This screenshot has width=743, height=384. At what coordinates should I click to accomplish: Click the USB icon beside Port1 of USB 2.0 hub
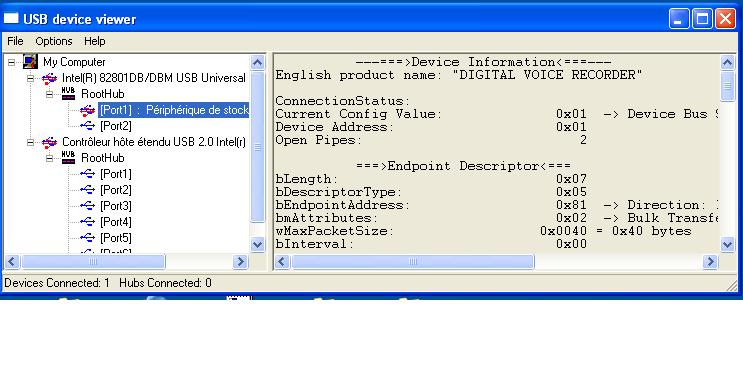87,174
